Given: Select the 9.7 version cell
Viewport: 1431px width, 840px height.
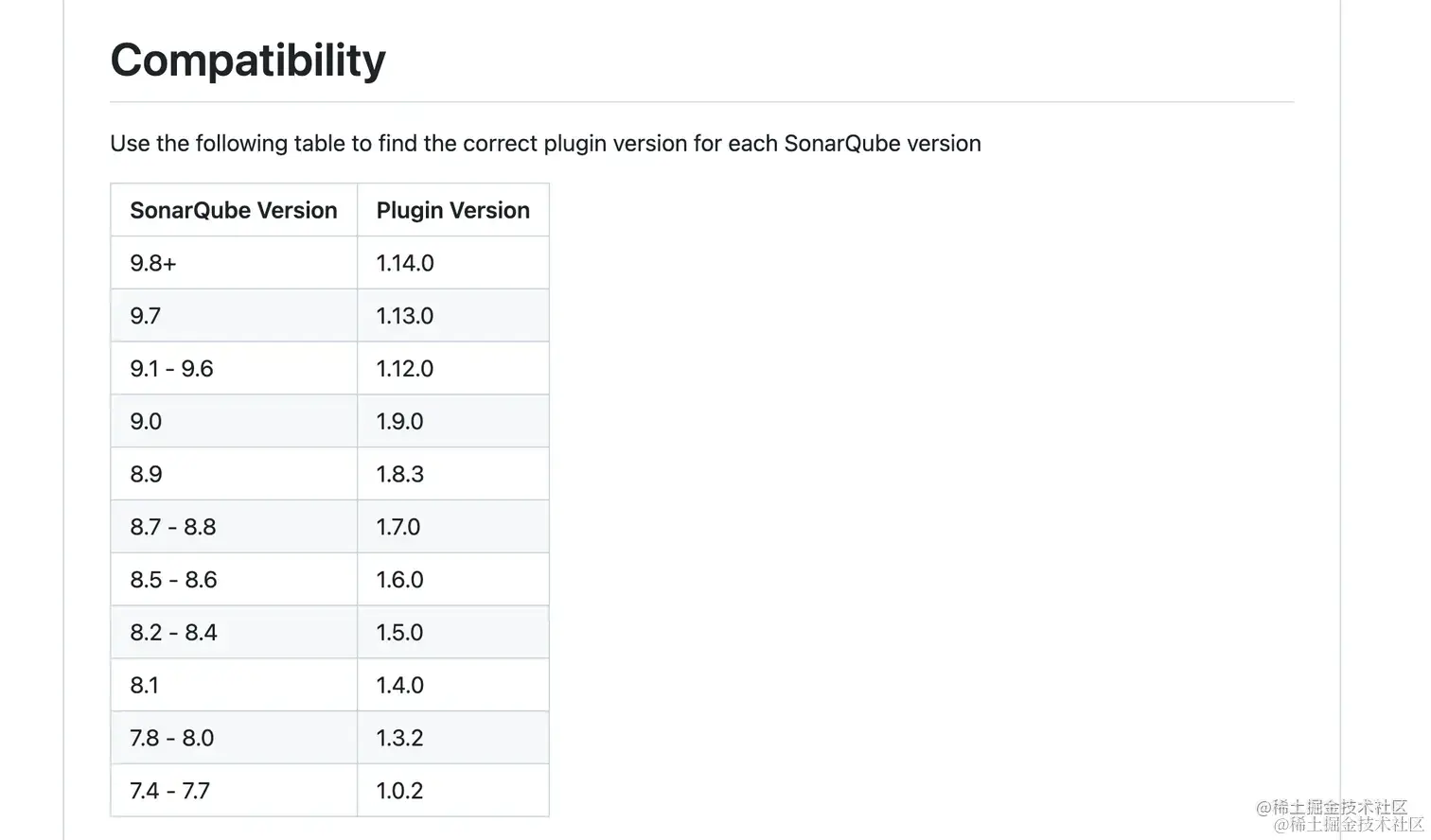Looking at the screenshot, I should click(x=234, y=316).
